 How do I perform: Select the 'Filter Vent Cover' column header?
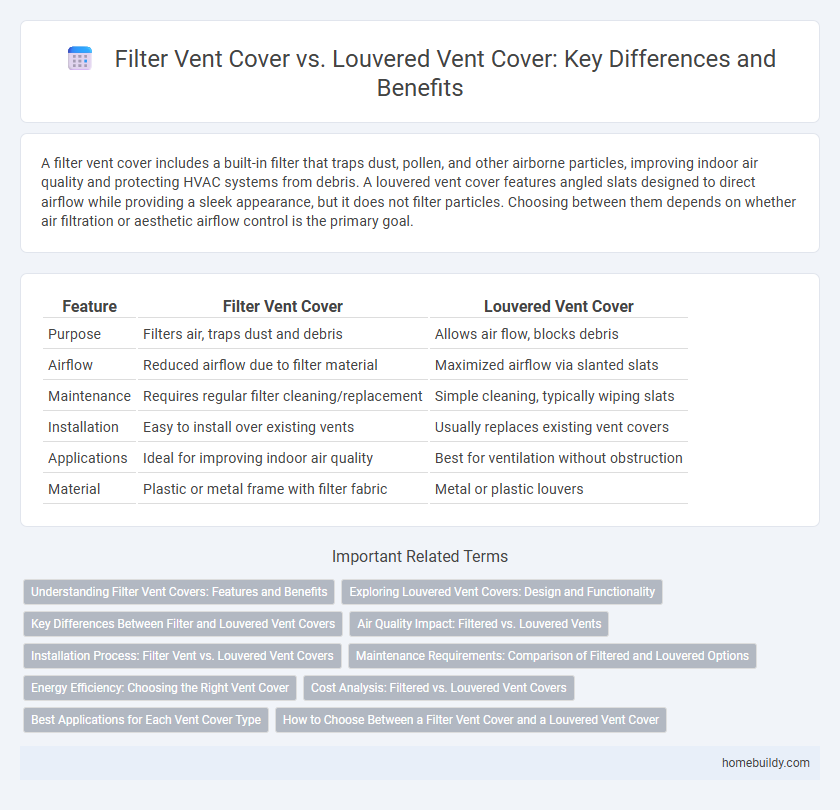(283, 306)
